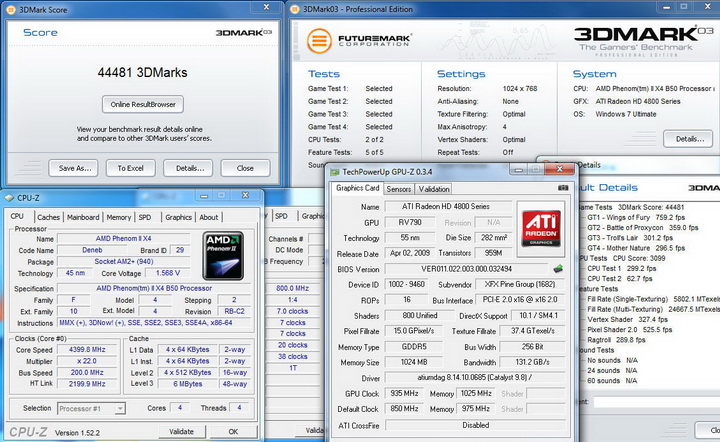This screenshot has height=442, width=720.
Task: Switch to Sensors tab in GPU-Z
Action: [x=399, y=189]
